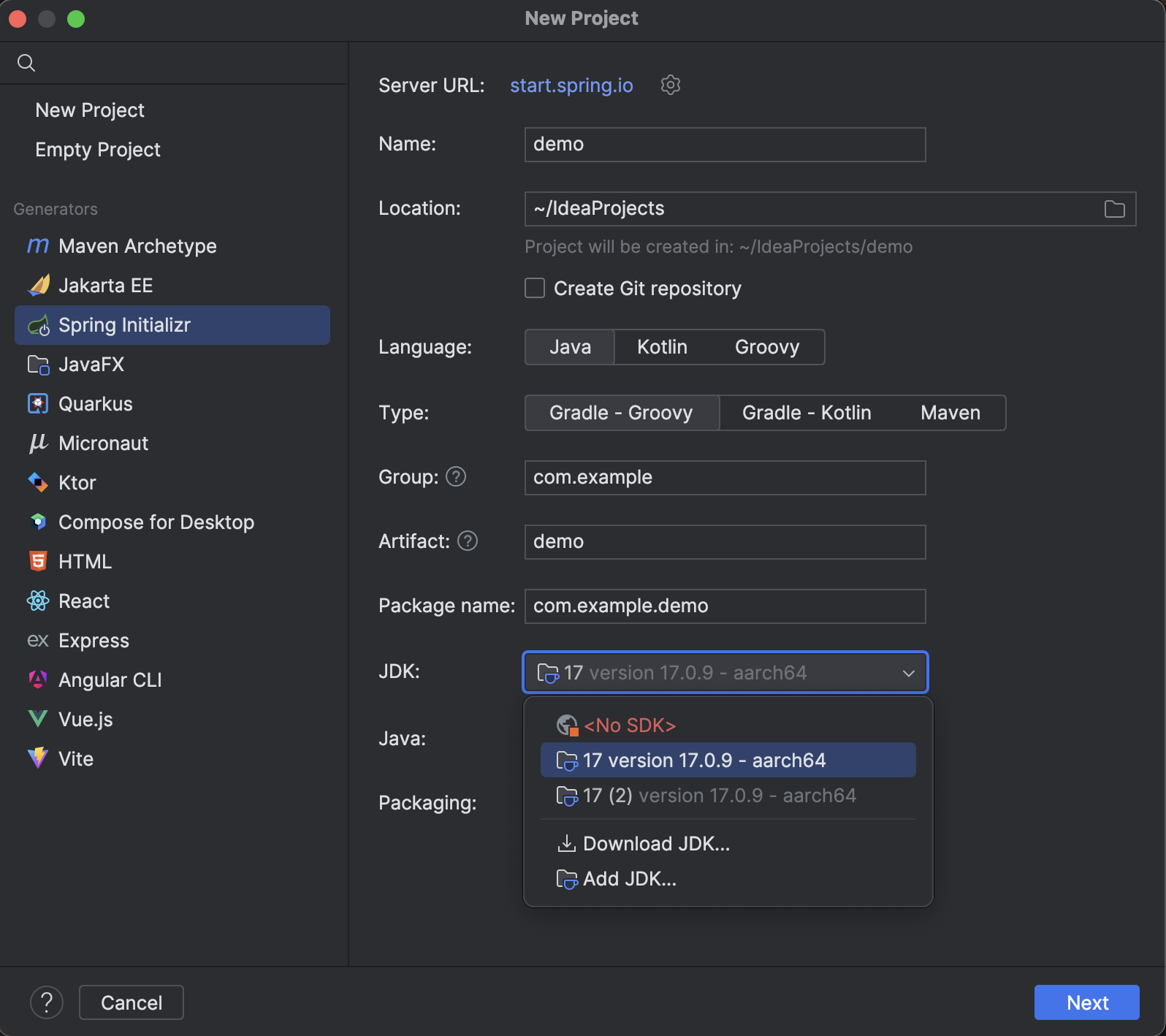Select Kotlin language
The height and width of the screenshot is (1036, 1166).
(x=662, y=347)
